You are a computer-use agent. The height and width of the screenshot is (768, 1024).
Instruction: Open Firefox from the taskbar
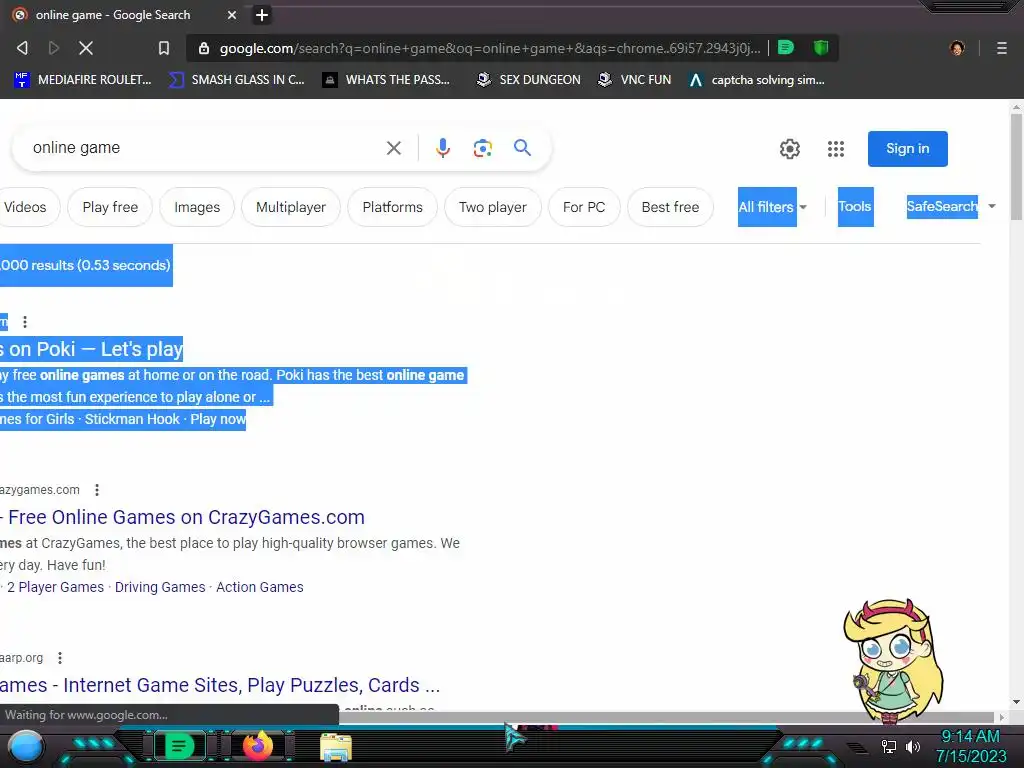[x=258, y=746]
